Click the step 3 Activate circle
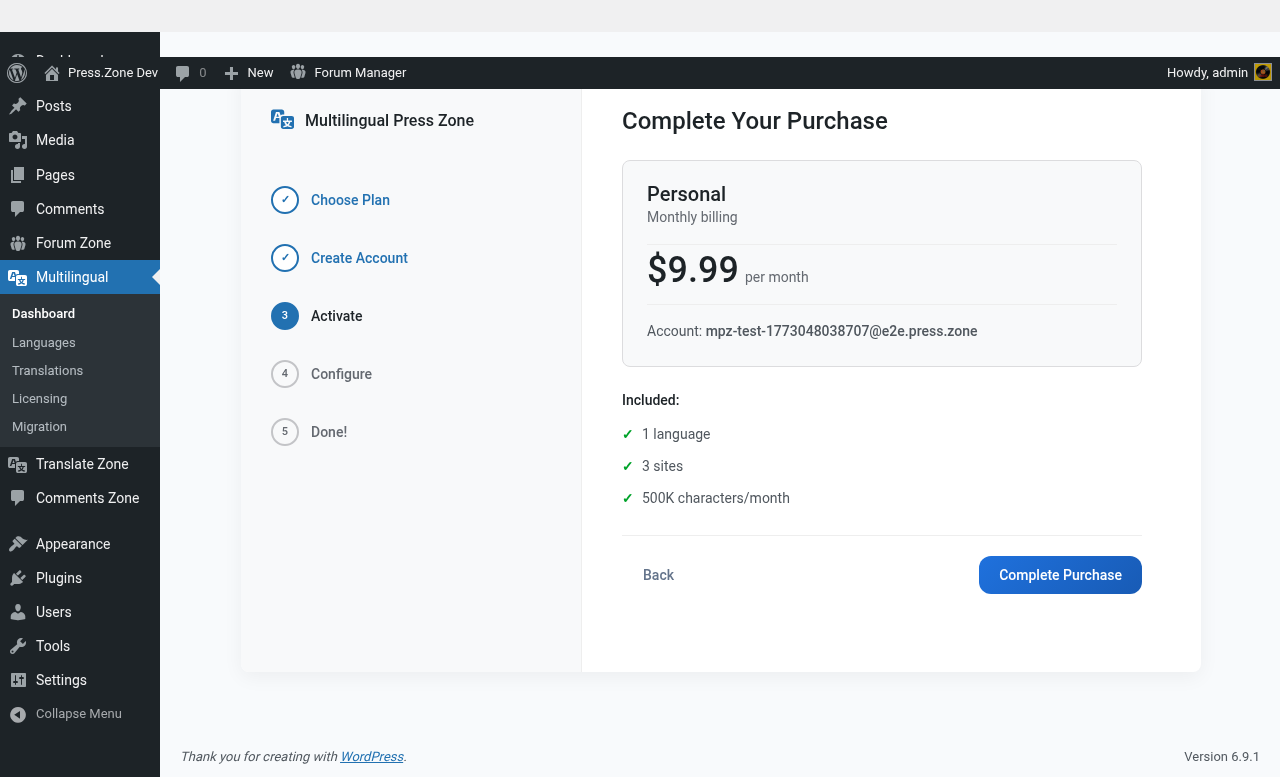This screenshot has height=777, width=1280. (x=285, y=316)
